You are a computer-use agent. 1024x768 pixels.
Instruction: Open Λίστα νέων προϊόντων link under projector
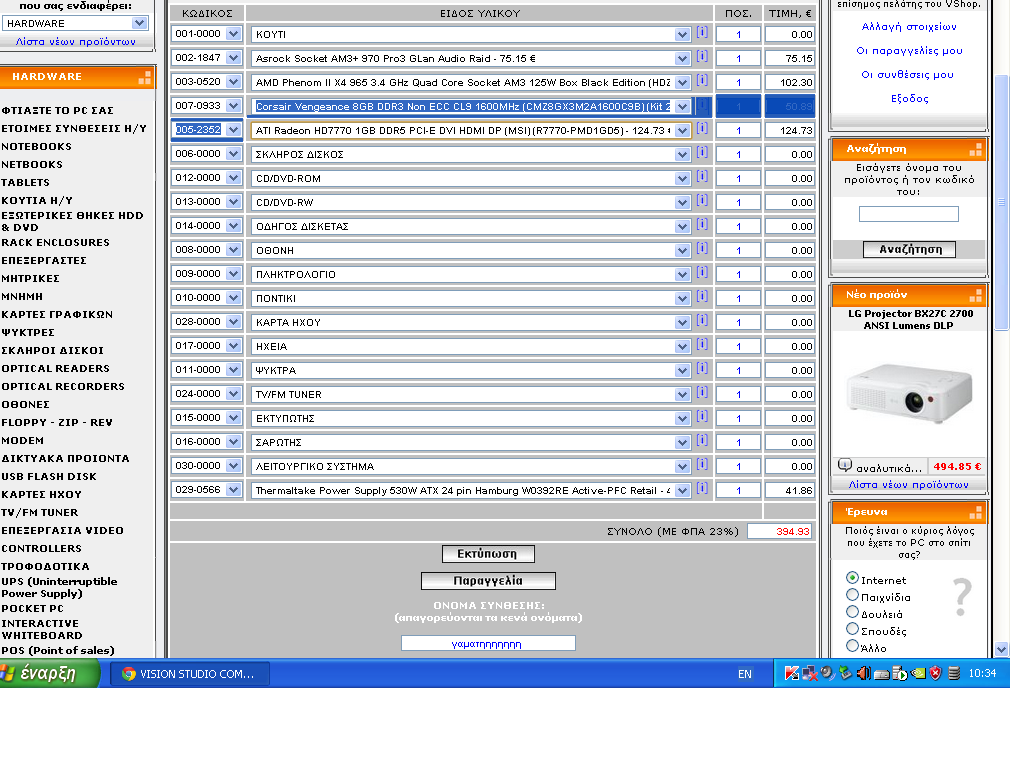point(908,485)
